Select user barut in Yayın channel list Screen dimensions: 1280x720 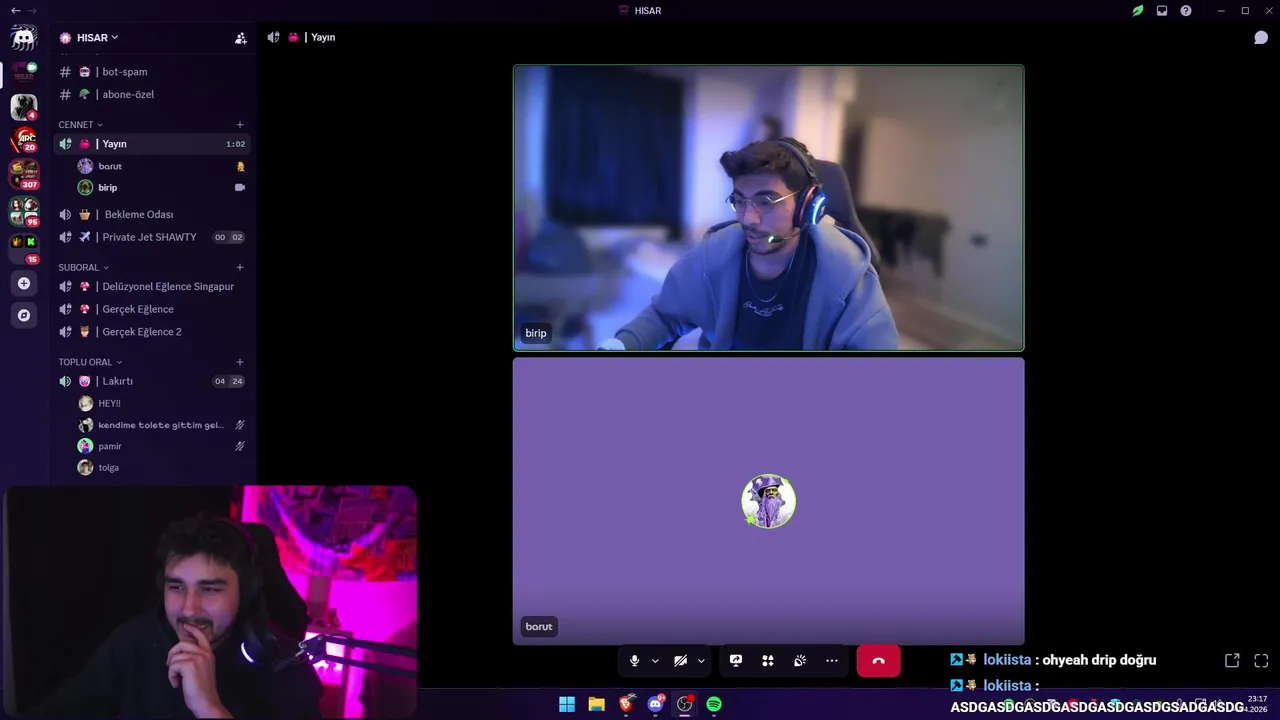pyautogui.click(x=161, y=166)
